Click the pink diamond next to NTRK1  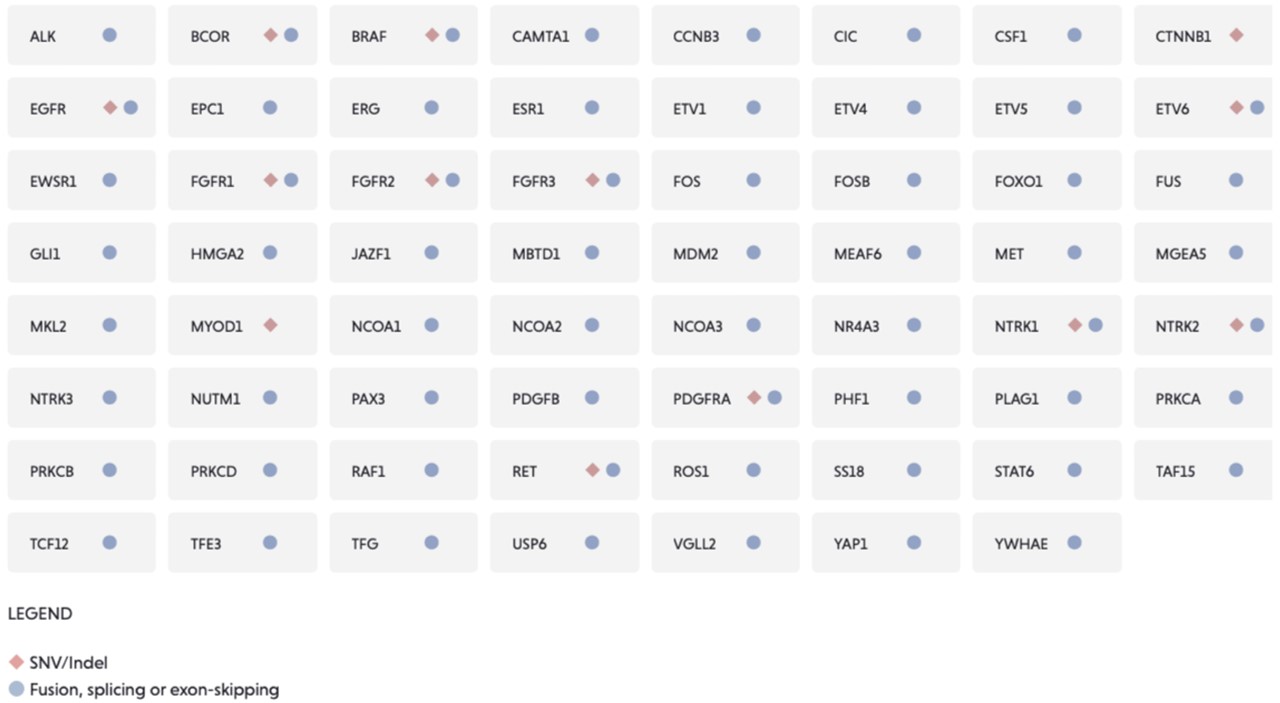1075,325
